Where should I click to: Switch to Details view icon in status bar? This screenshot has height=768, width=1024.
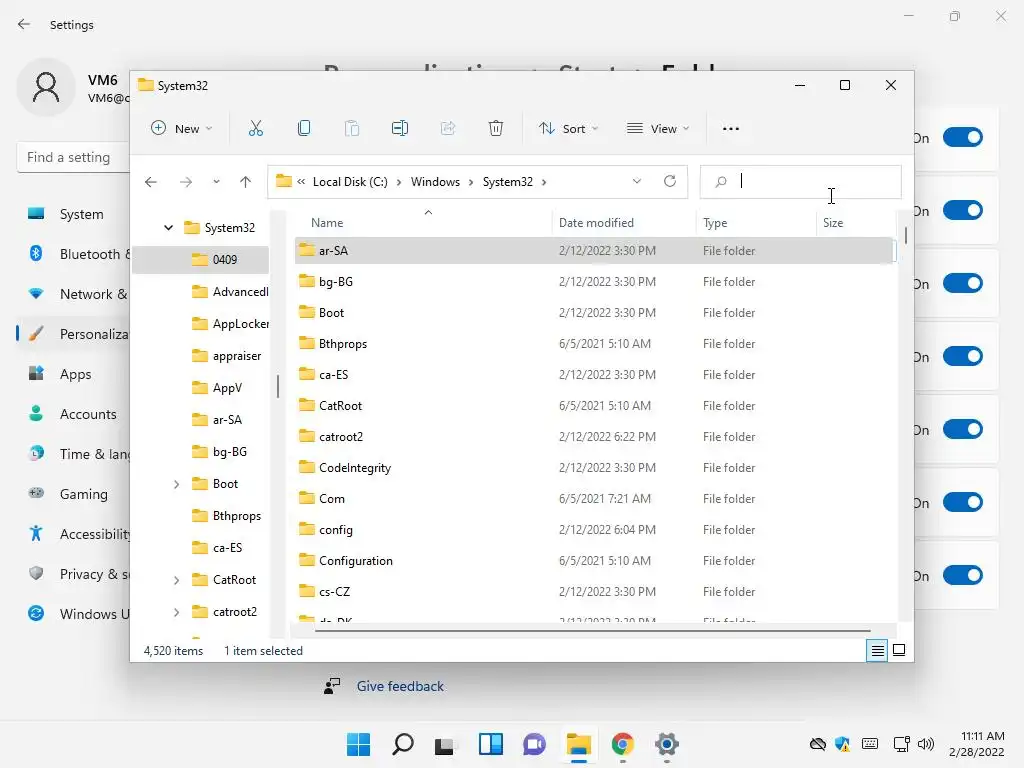pyautogui.click(x=877, y=650)
